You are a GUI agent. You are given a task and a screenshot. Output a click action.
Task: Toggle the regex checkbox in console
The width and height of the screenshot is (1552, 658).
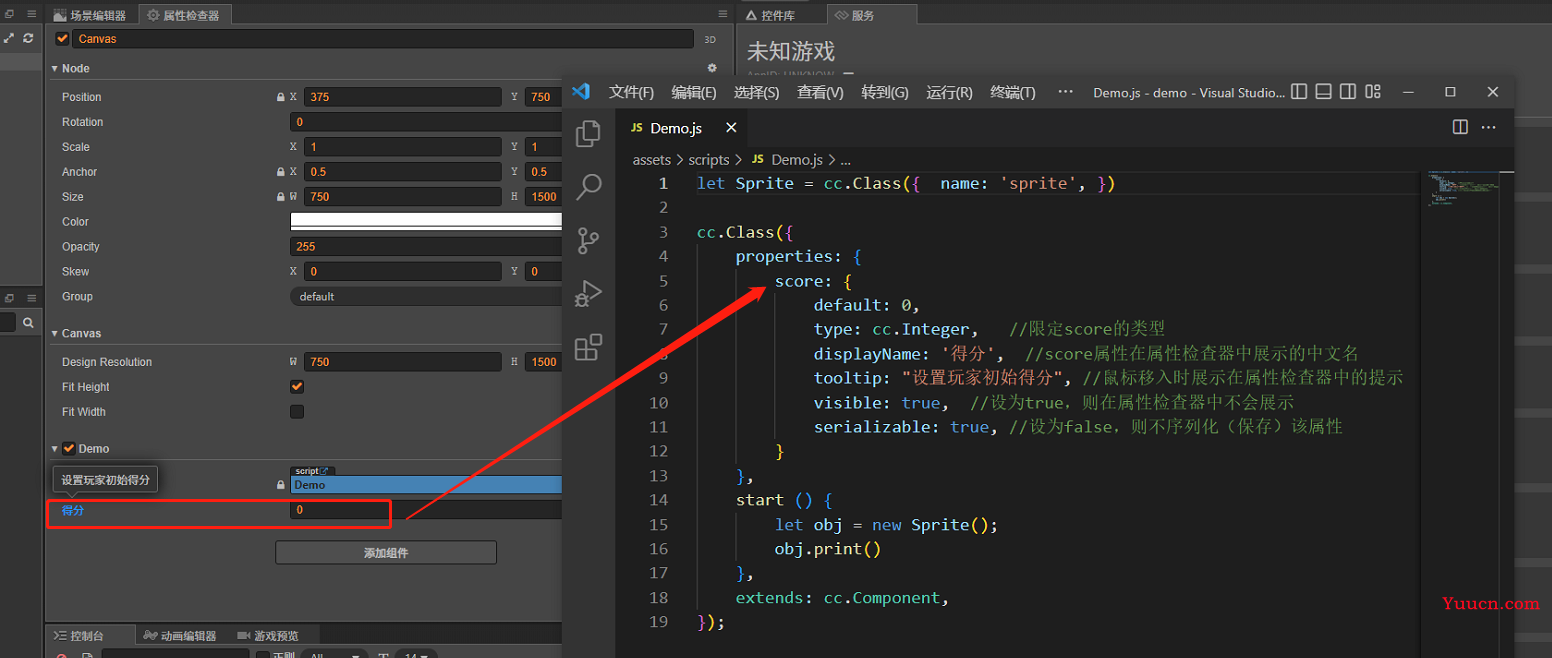[x=264, y=655]
